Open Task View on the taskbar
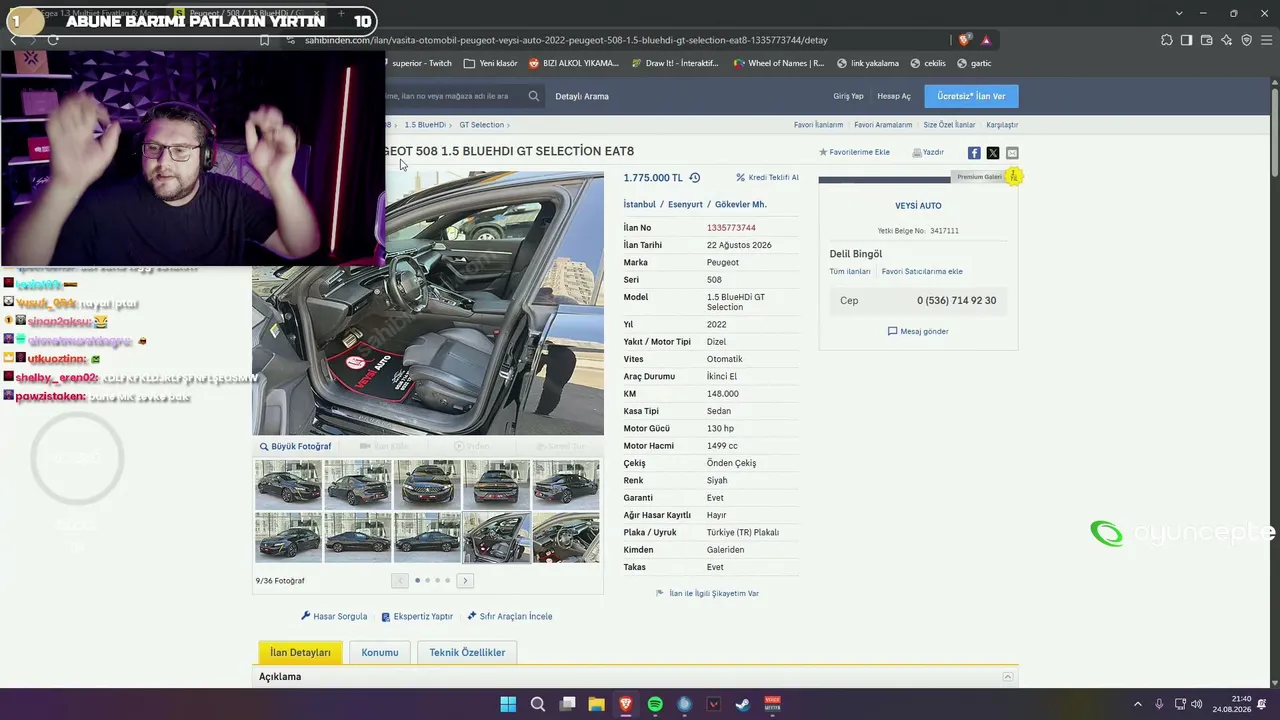 [567, 704]
